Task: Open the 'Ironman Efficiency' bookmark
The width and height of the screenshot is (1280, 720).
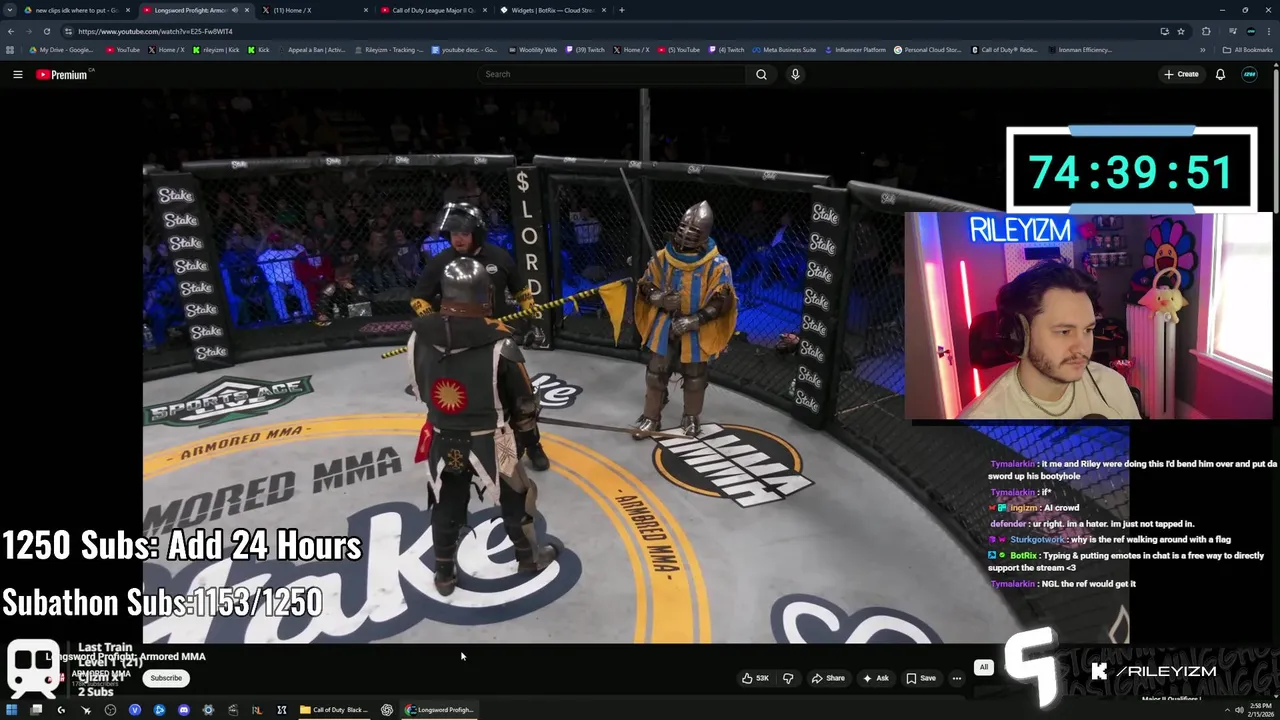Action: tap(1080, 50)
